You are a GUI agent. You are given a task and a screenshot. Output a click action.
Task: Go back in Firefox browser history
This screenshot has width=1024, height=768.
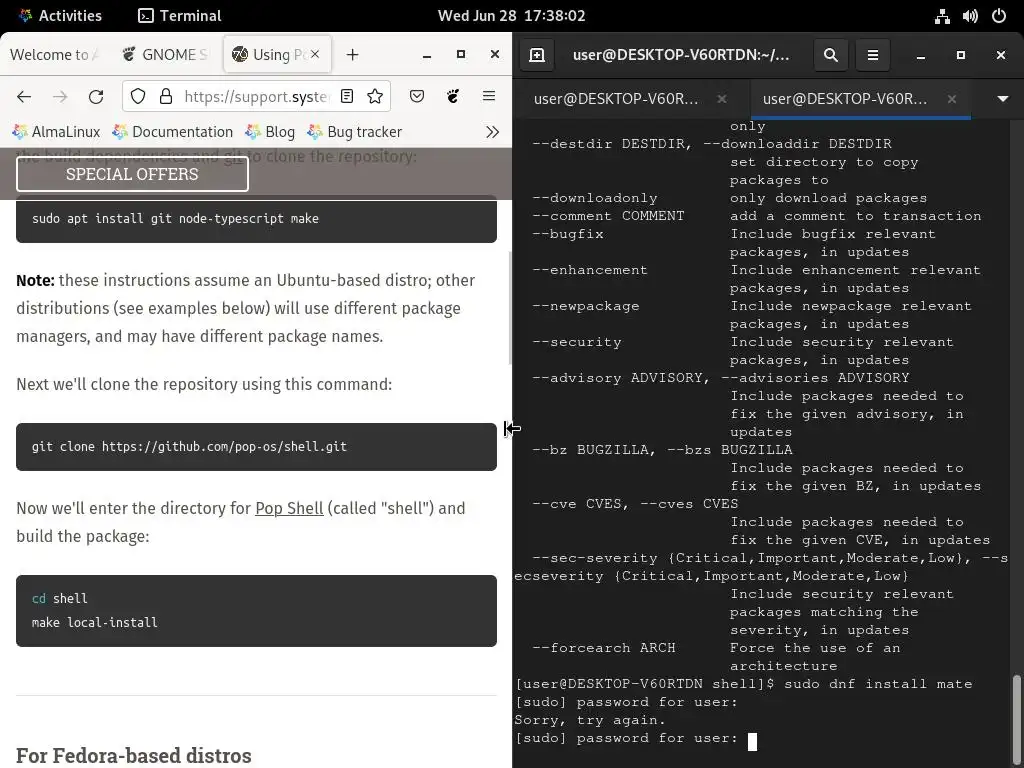click(24, 97)
